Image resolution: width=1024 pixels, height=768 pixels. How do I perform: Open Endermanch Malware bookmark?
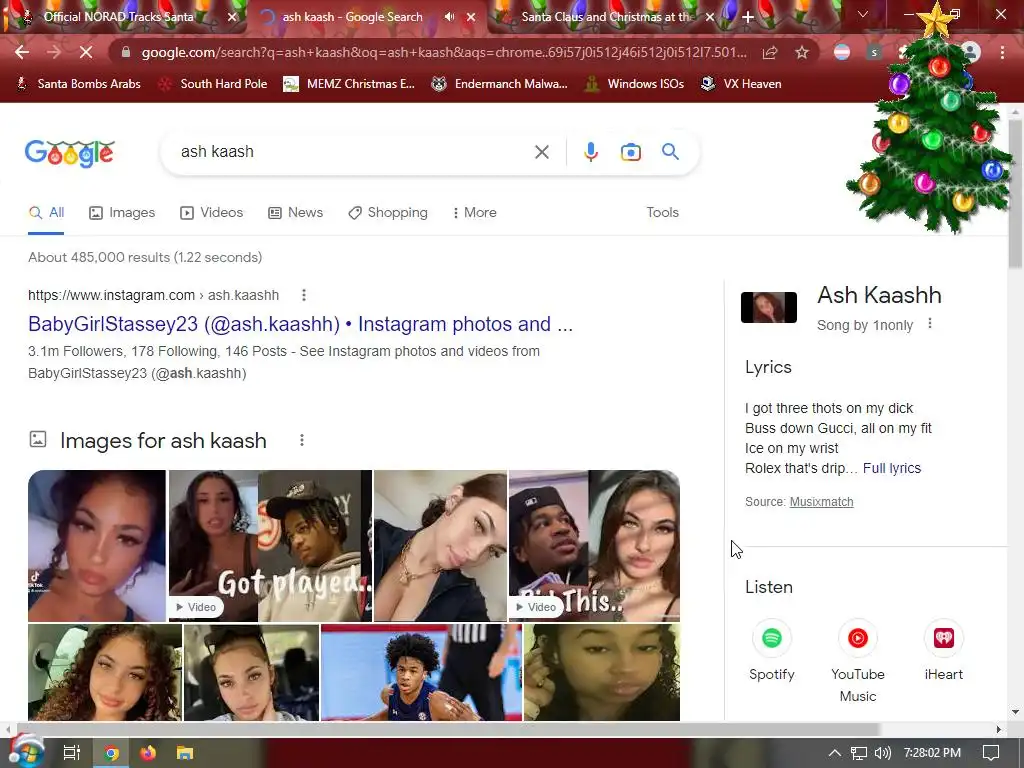tap(500, 84)
